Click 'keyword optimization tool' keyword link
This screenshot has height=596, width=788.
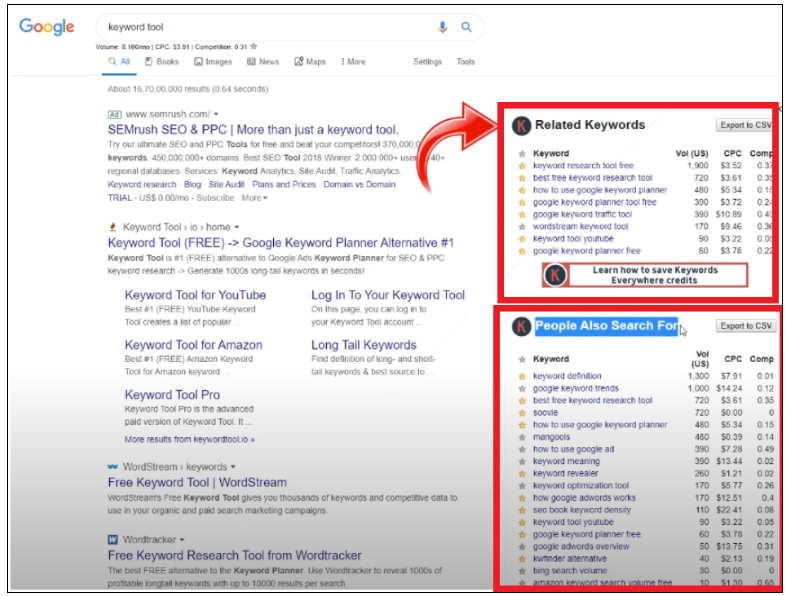(581, 485)
